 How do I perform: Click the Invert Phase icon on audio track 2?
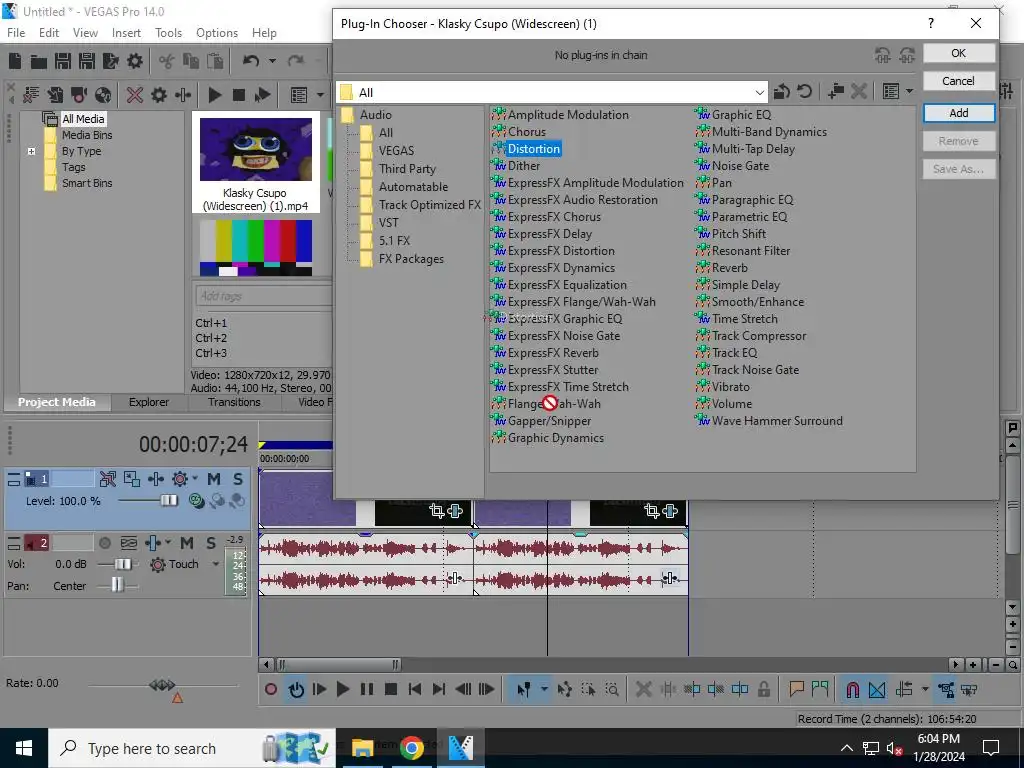click(x=129, y=543)
